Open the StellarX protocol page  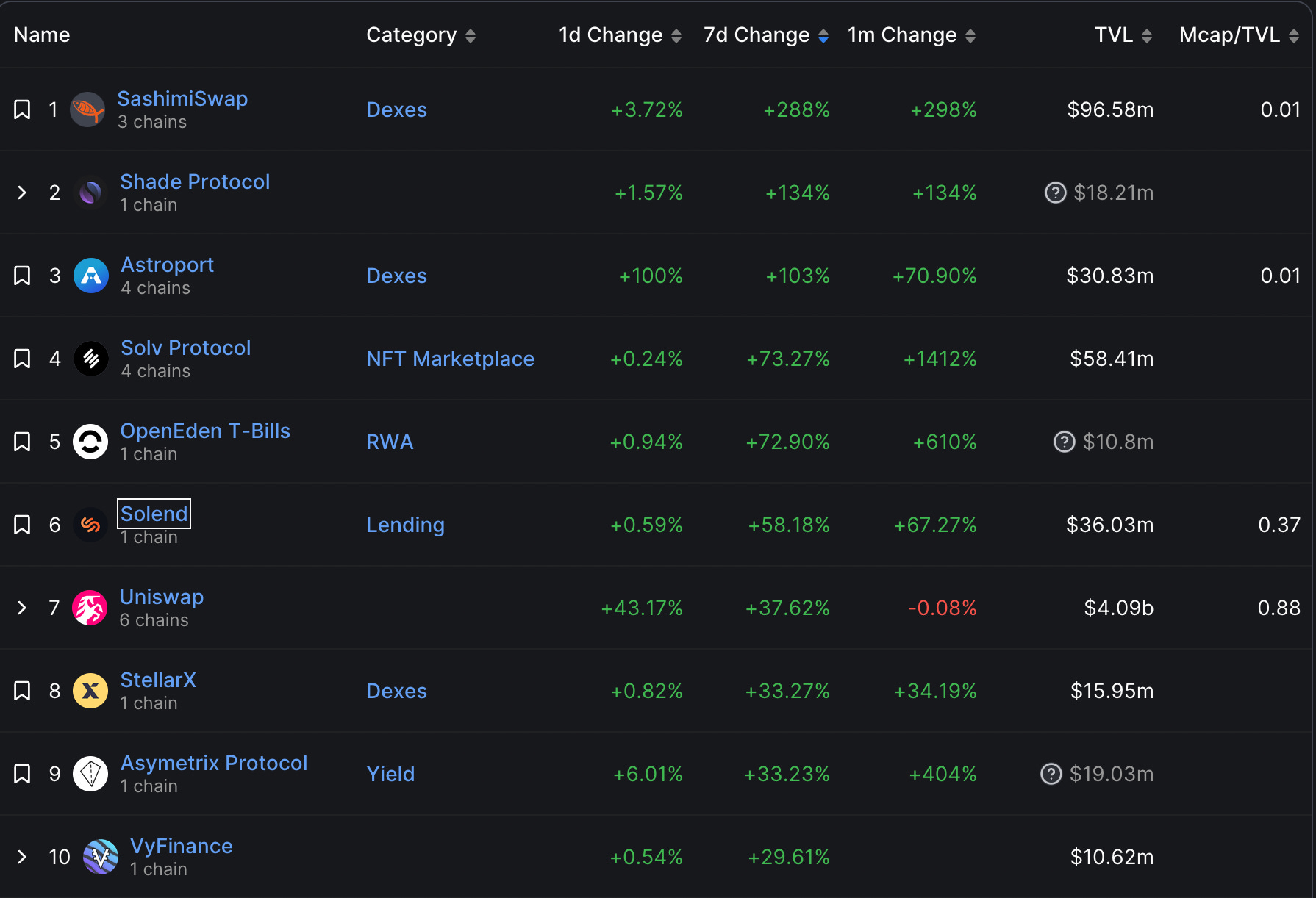point(158,680)
